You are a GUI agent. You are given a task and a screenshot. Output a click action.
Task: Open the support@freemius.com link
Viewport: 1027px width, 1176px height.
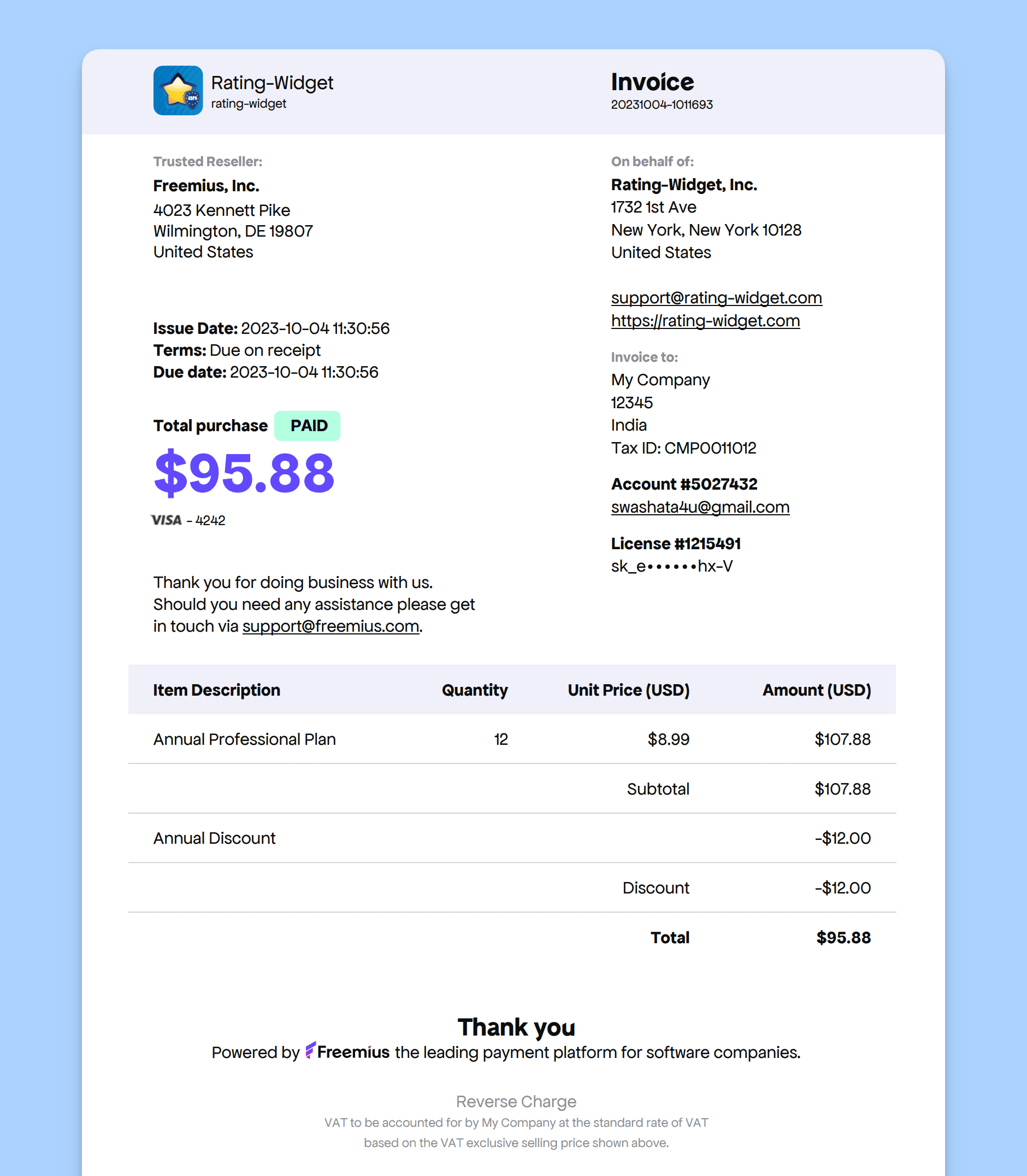[330, 626]
